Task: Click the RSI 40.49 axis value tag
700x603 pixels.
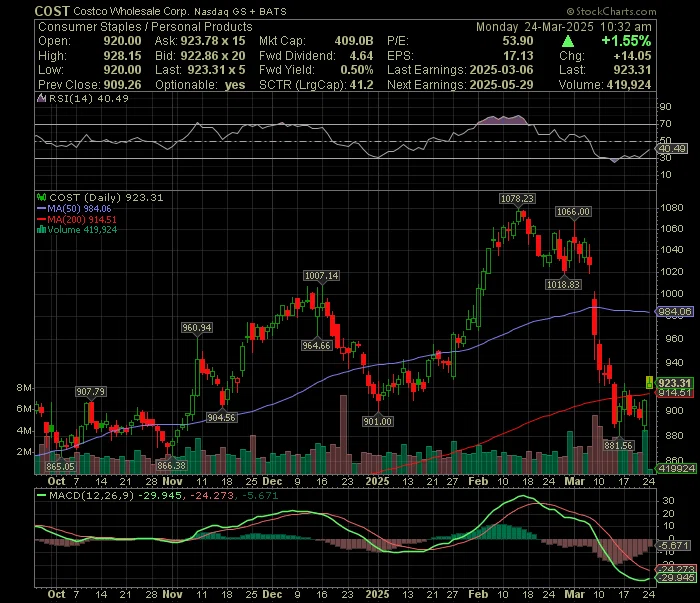Action: (x=673, y=148)
